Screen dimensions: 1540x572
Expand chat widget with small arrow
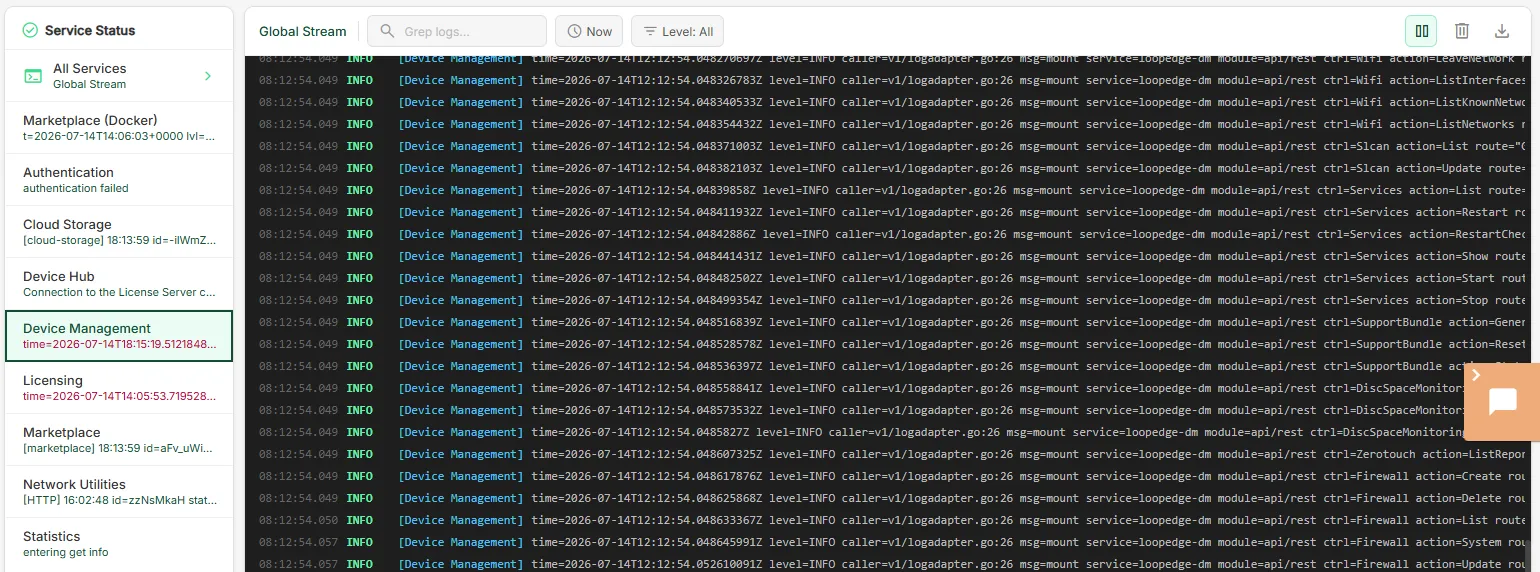pos(1476,374)
